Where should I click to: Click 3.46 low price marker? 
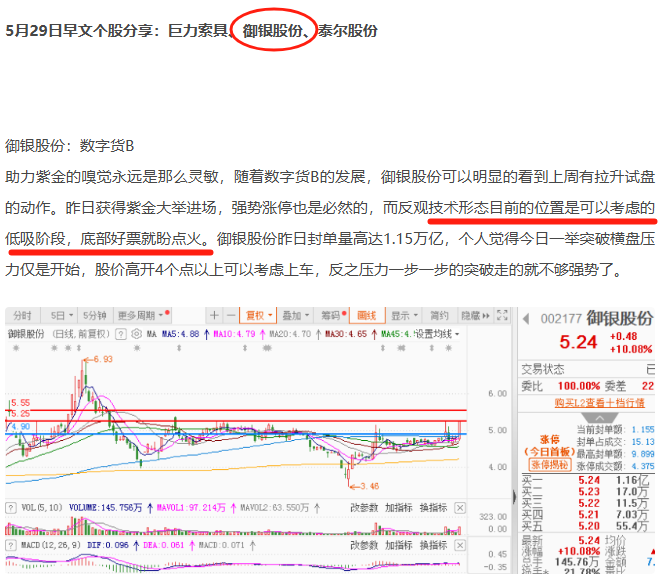point(369,486)
